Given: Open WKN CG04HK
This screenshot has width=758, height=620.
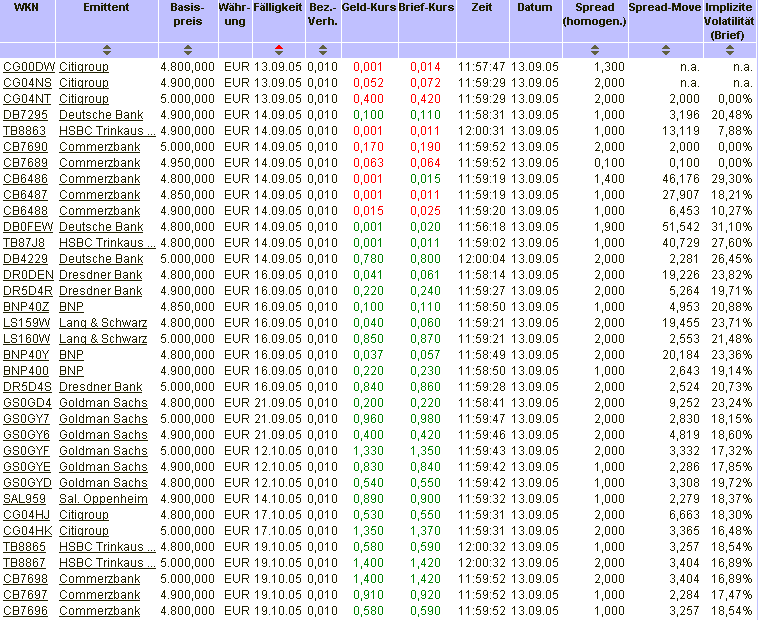Looking at the screenshot, I should tap(28, 530).
